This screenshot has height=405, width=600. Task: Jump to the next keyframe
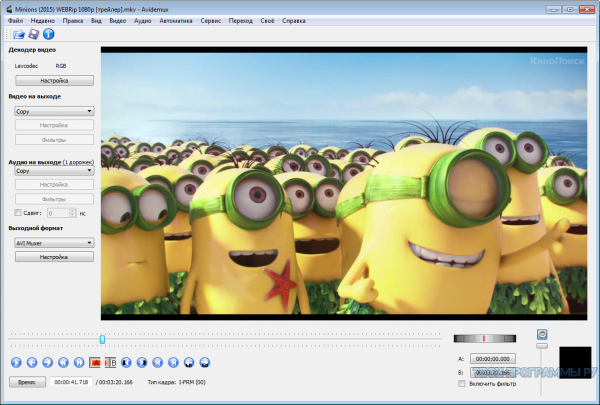79,362
